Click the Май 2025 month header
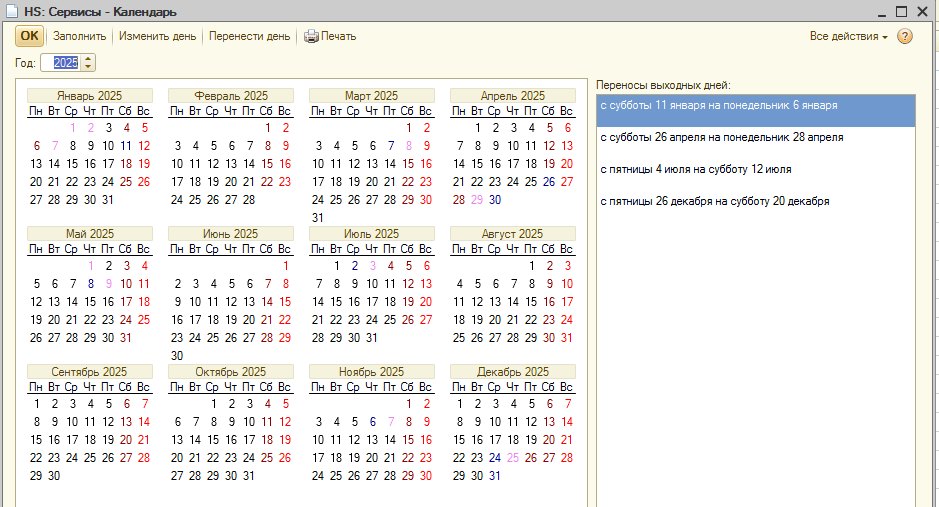 tap(90, 234)
